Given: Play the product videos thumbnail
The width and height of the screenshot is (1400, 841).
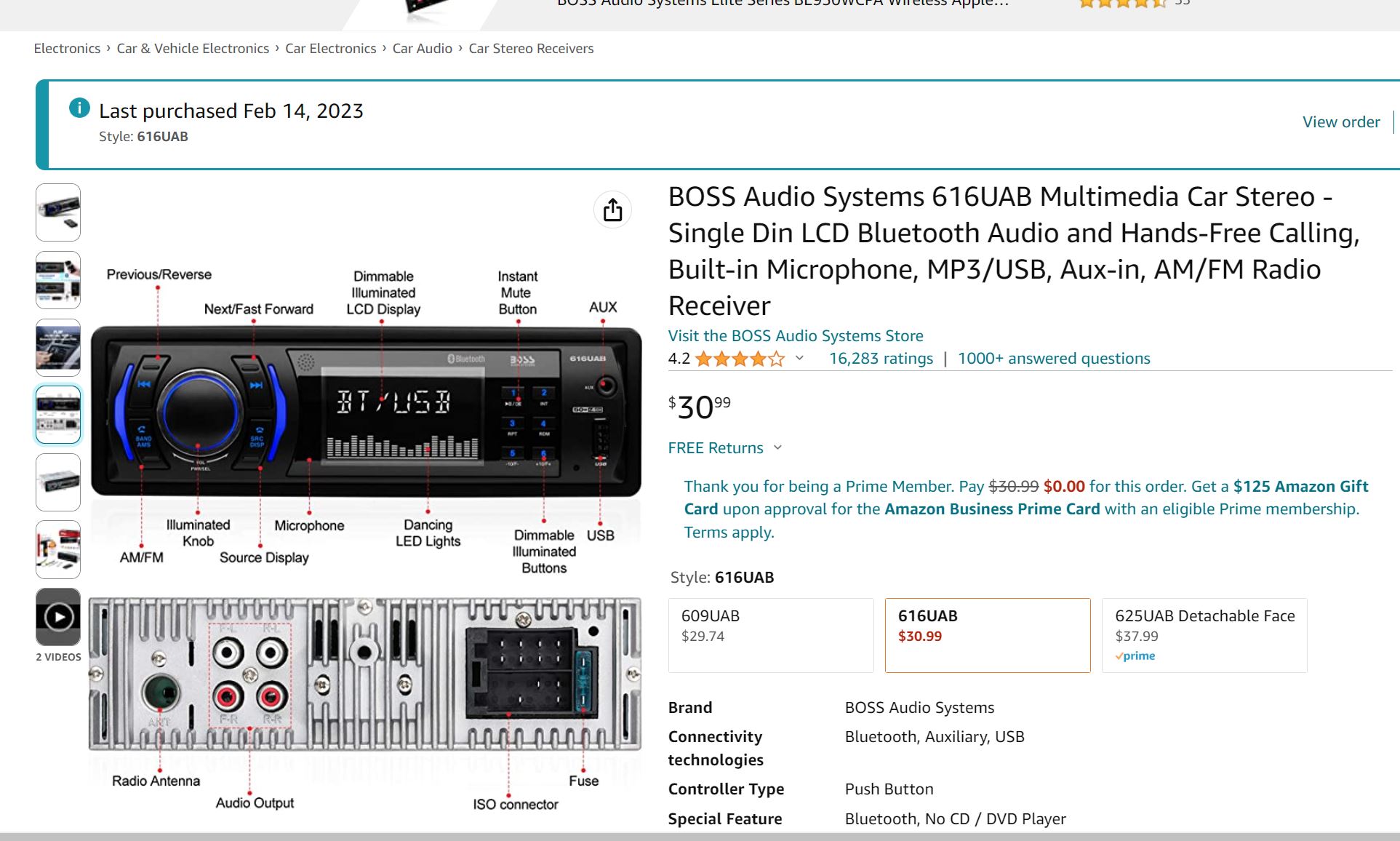Looking at the screenshot, I should coord(58,617).
